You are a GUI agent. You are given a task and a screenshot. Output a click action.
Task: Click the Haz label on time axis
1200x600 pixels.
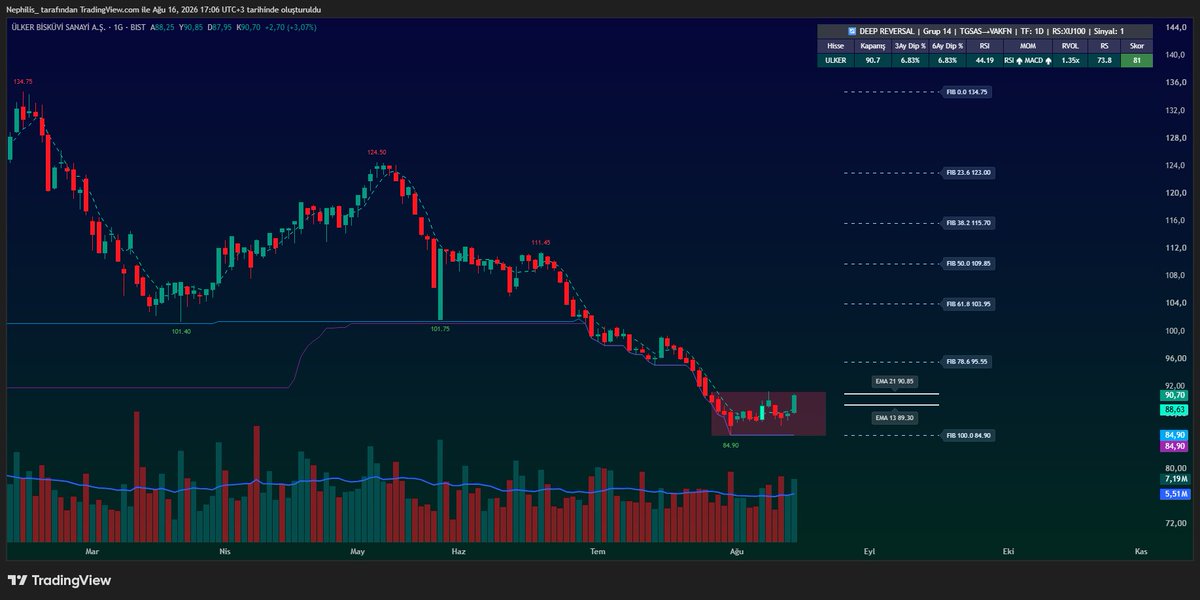[x=459, y=551]
